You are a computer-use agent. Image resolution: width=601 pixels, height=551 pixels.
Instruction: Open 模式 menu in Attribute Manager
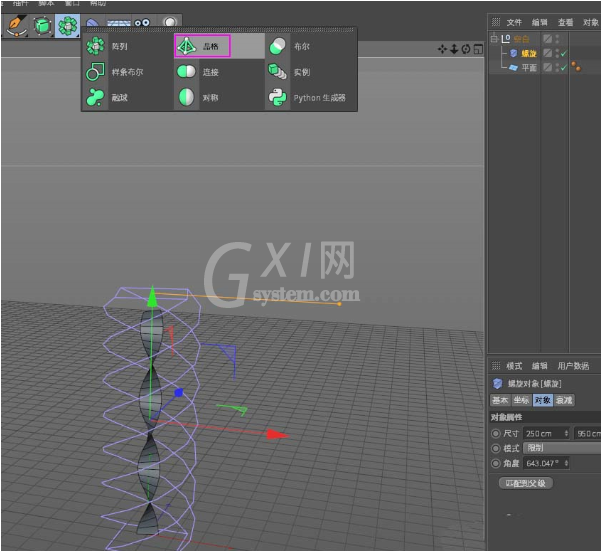tap(514, 366)
